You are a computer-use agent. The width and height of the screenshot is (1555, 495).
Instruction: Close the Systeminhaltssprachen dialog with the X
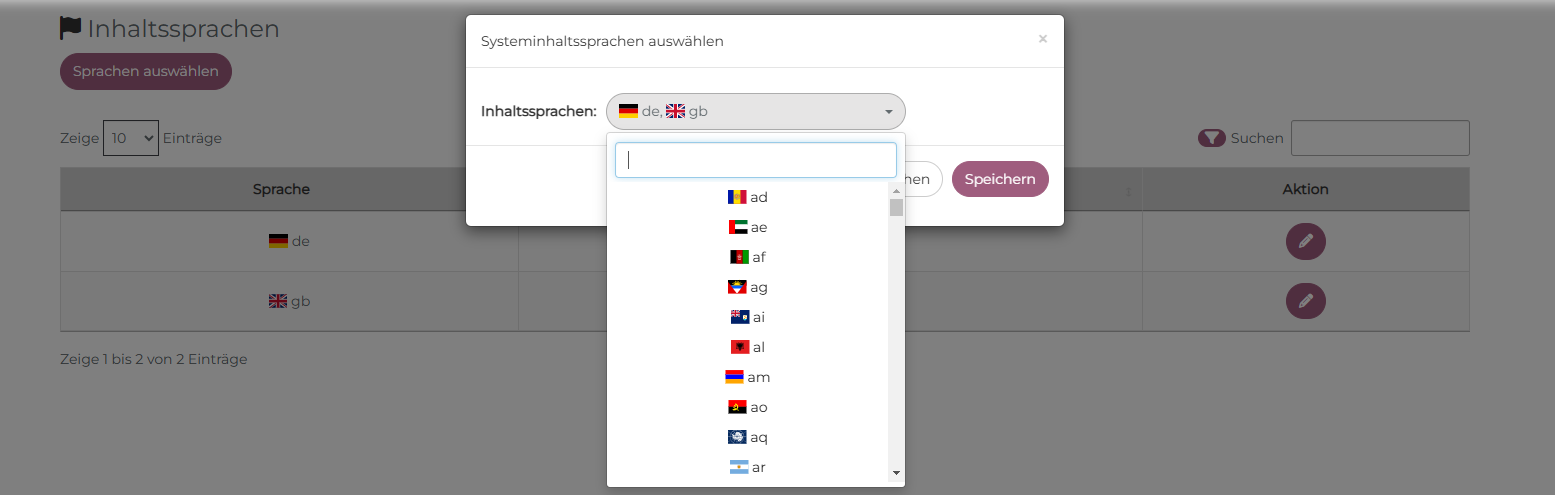point(1042,39)
